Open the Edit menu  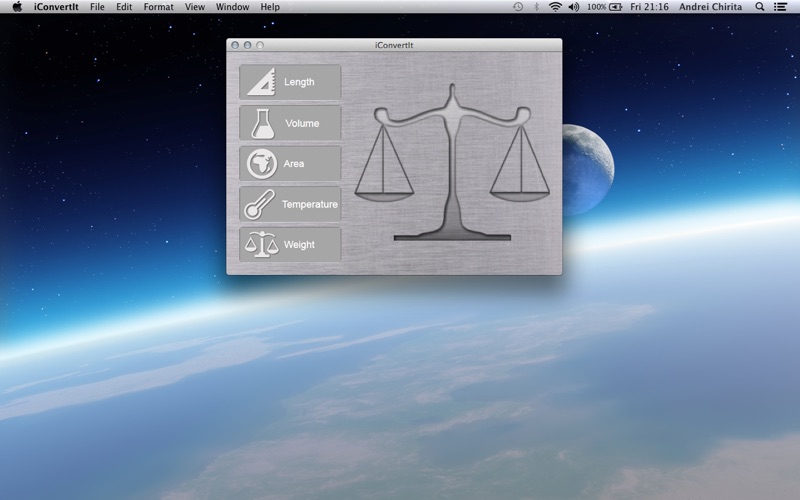point(124,7)
